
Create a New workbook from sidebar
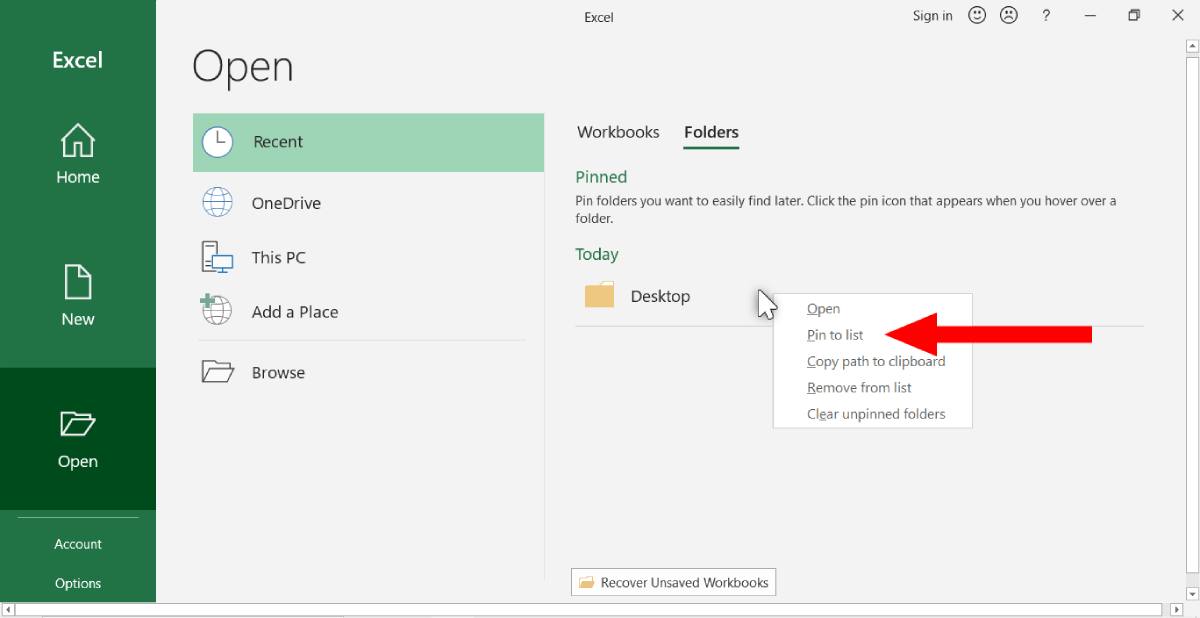78,296
